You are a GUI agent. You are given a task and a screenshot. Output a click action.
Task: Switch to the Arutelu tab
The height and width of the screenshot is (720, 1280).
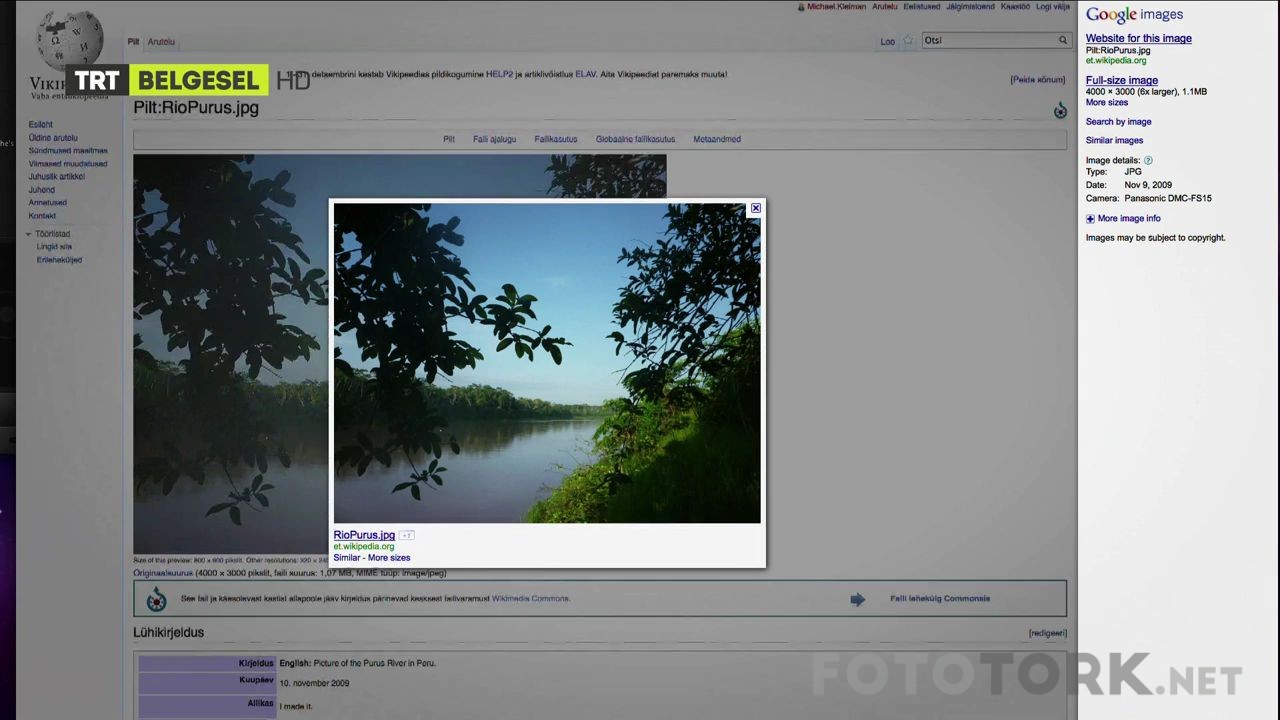click(161, 42)
